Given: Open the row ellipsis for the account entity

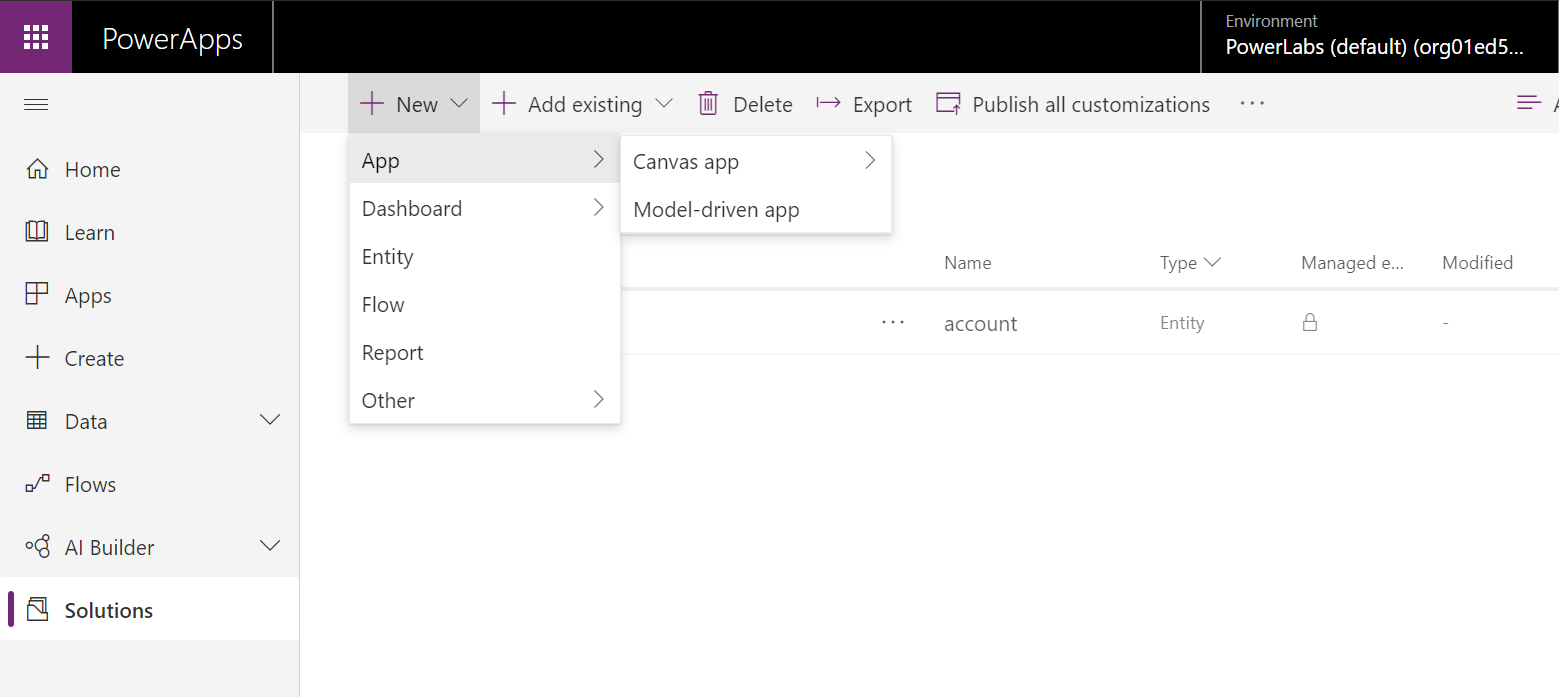Looking at the screenshot, I should point(892,321).
